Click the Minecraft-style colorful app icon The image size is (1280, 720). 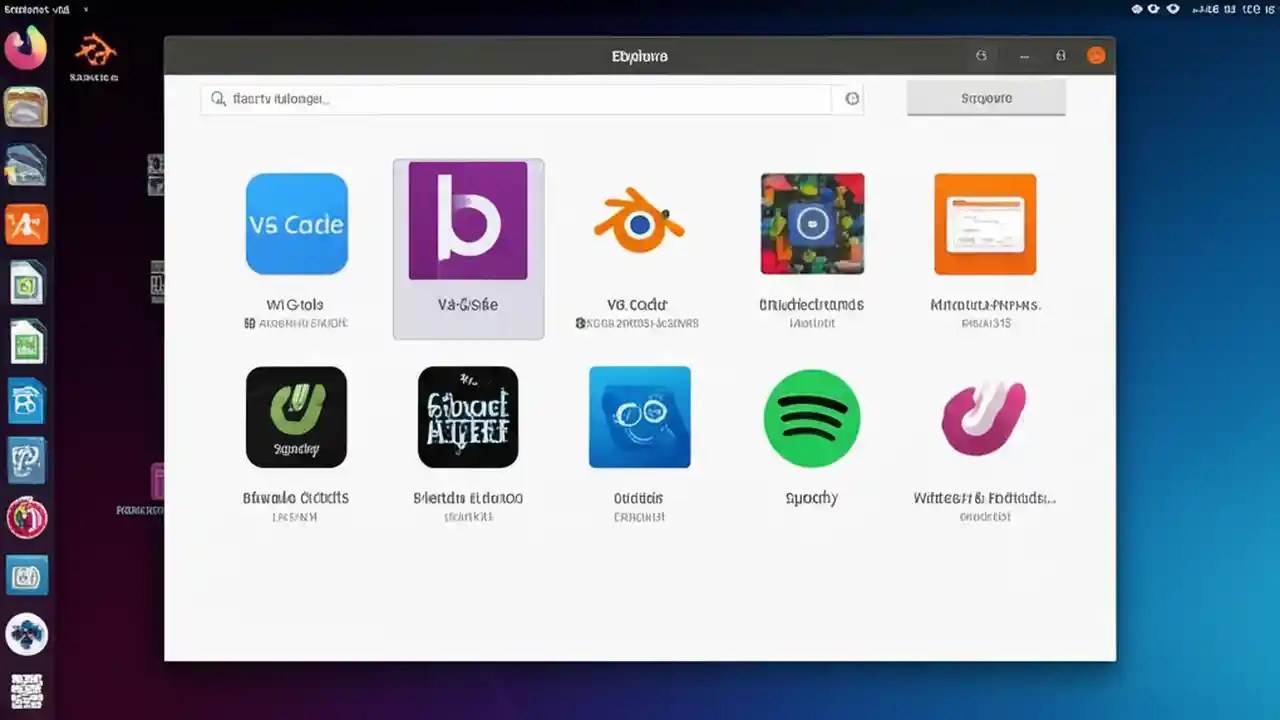coord(812,223)
